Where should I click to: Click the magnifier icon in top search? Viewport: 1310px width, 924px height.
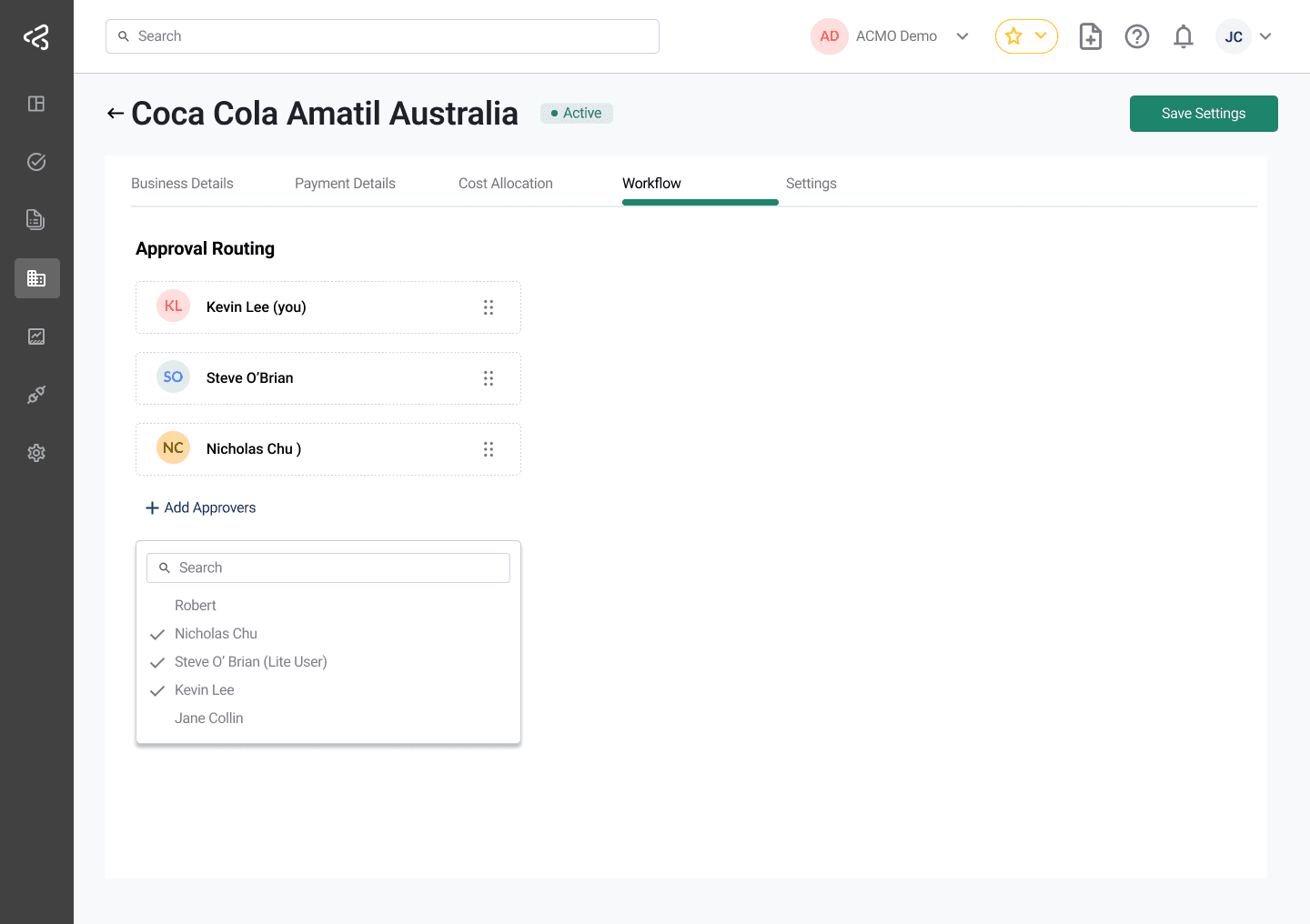[124, 36]
